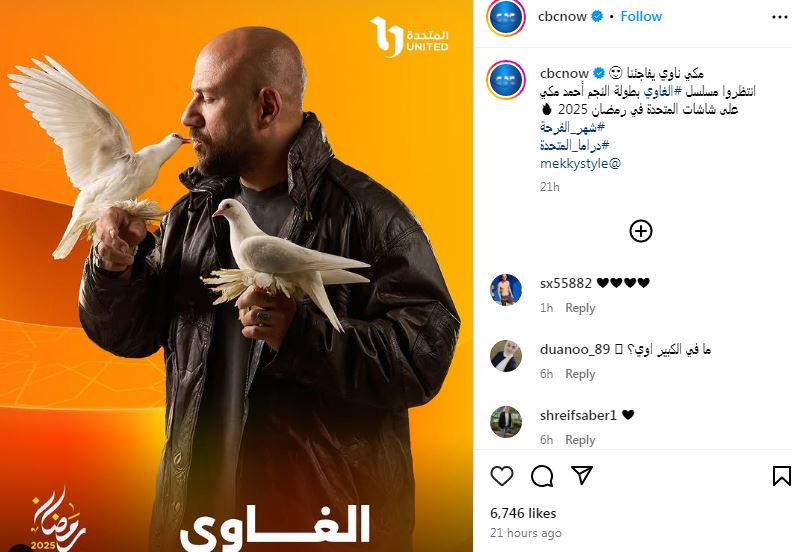Reply to shreifsaber1's comment
The width and height of the screenshot is (792, 552).
pos(580,440)
